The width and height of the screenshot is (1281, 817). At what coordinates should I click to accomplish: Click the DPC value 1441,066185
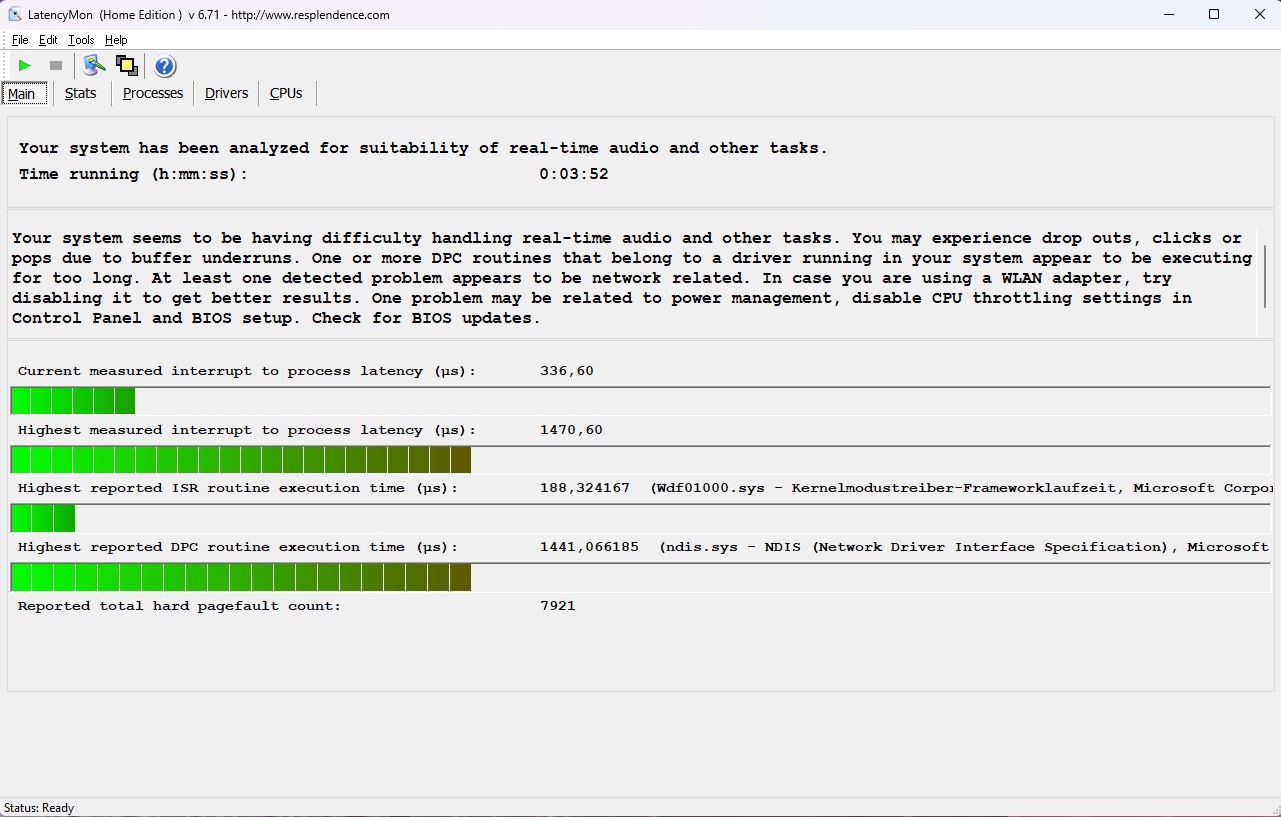pos(589,547)
